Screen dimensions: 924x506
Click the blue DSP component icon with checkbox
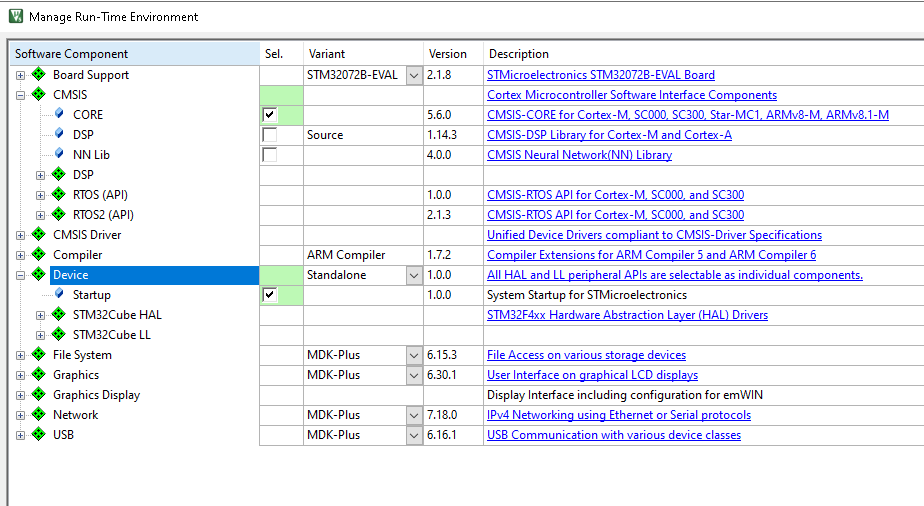(x=59, y=134)
